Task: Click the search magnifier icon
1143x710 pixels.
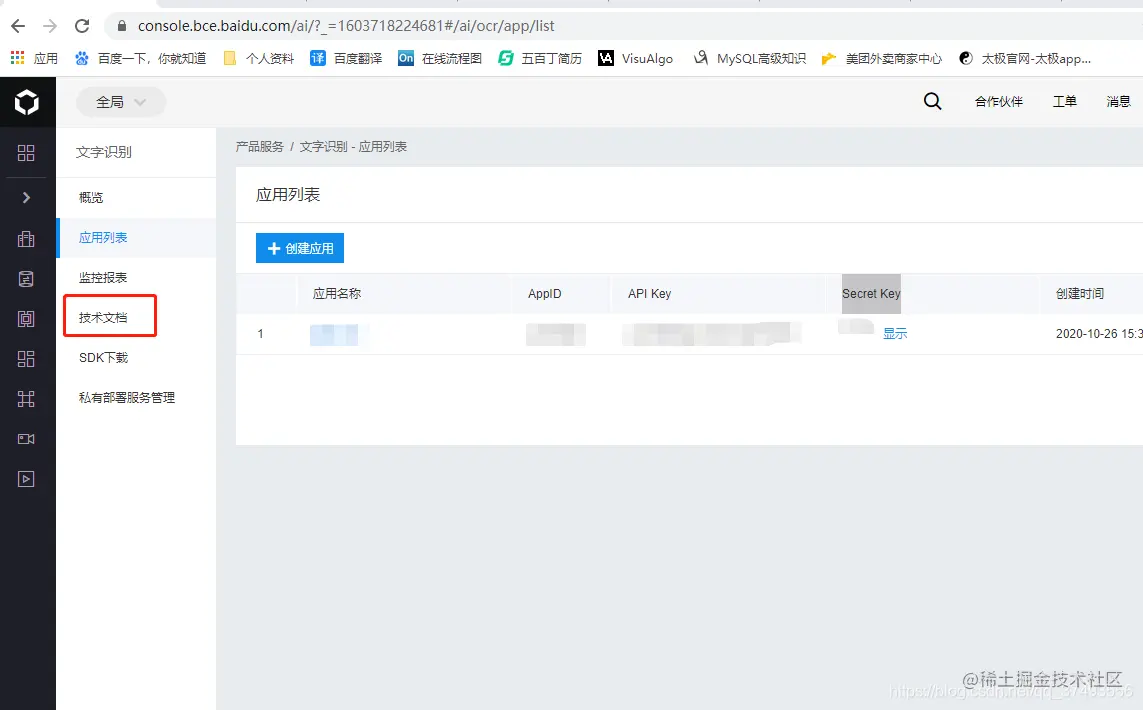Action: pos(932,101)
